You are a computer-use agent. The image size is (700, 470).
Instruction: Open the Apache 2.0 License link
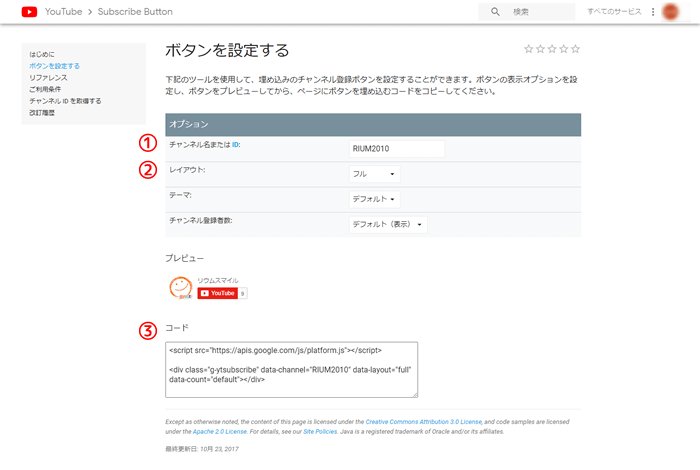pyautogui.click(x=220, y=432)
